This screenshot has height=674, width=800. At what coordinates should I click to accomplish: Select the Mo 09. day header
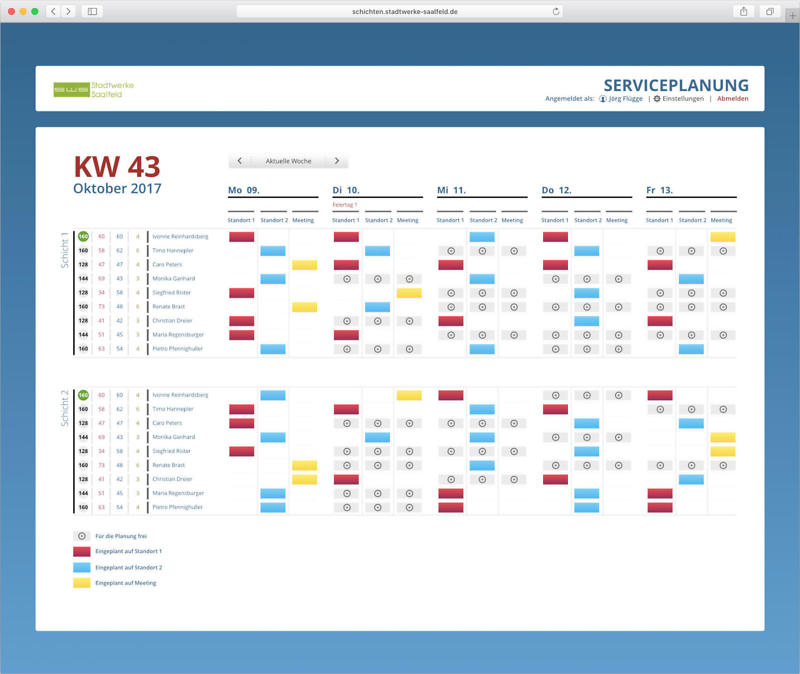244,190
